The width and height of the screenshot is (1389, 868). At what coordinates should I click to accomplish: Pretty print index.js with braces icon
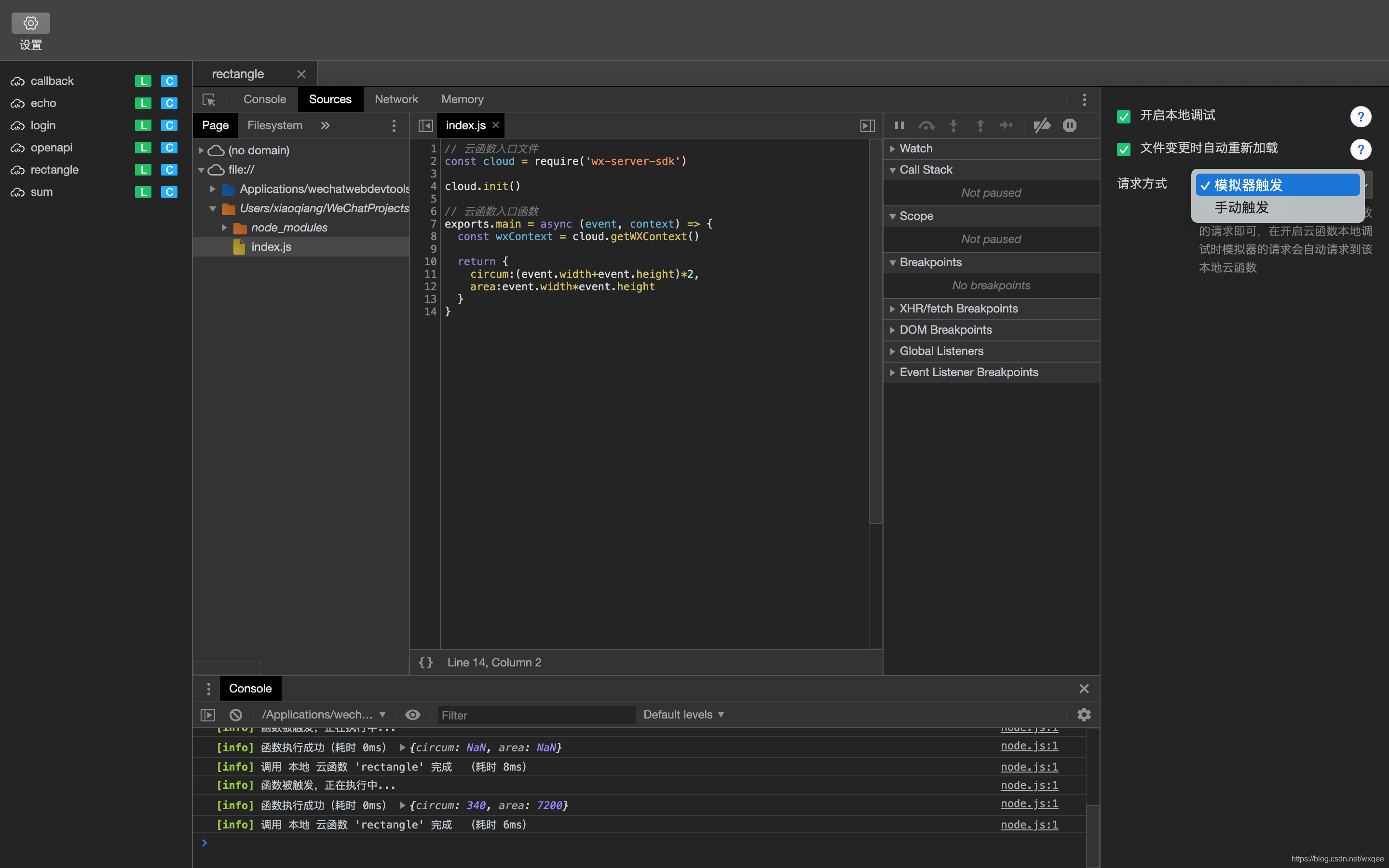[426, 663]
